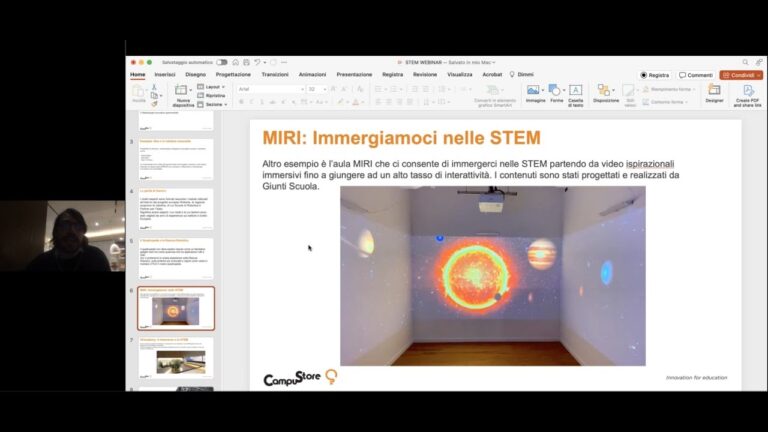This screenshot has height=432, width=768.
Task: Open the Registra ribbon tab
Action: (x=392, y=74)
